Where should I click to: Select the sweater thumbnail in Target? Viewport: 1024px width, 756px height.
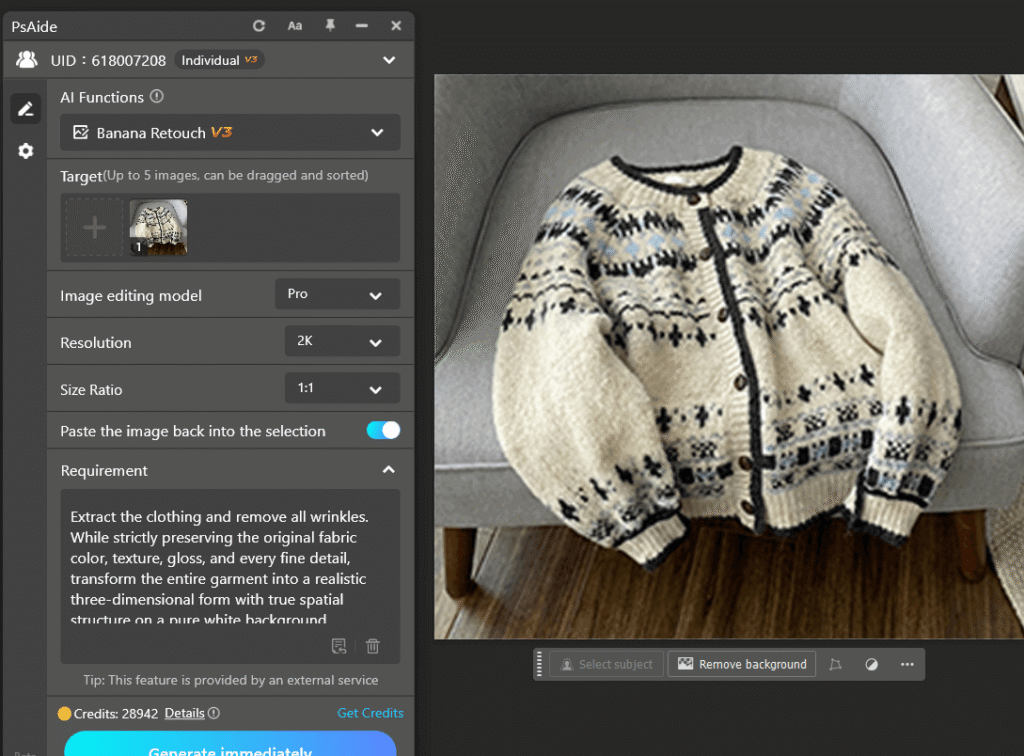pyautogui.click(x=158, y=228)
